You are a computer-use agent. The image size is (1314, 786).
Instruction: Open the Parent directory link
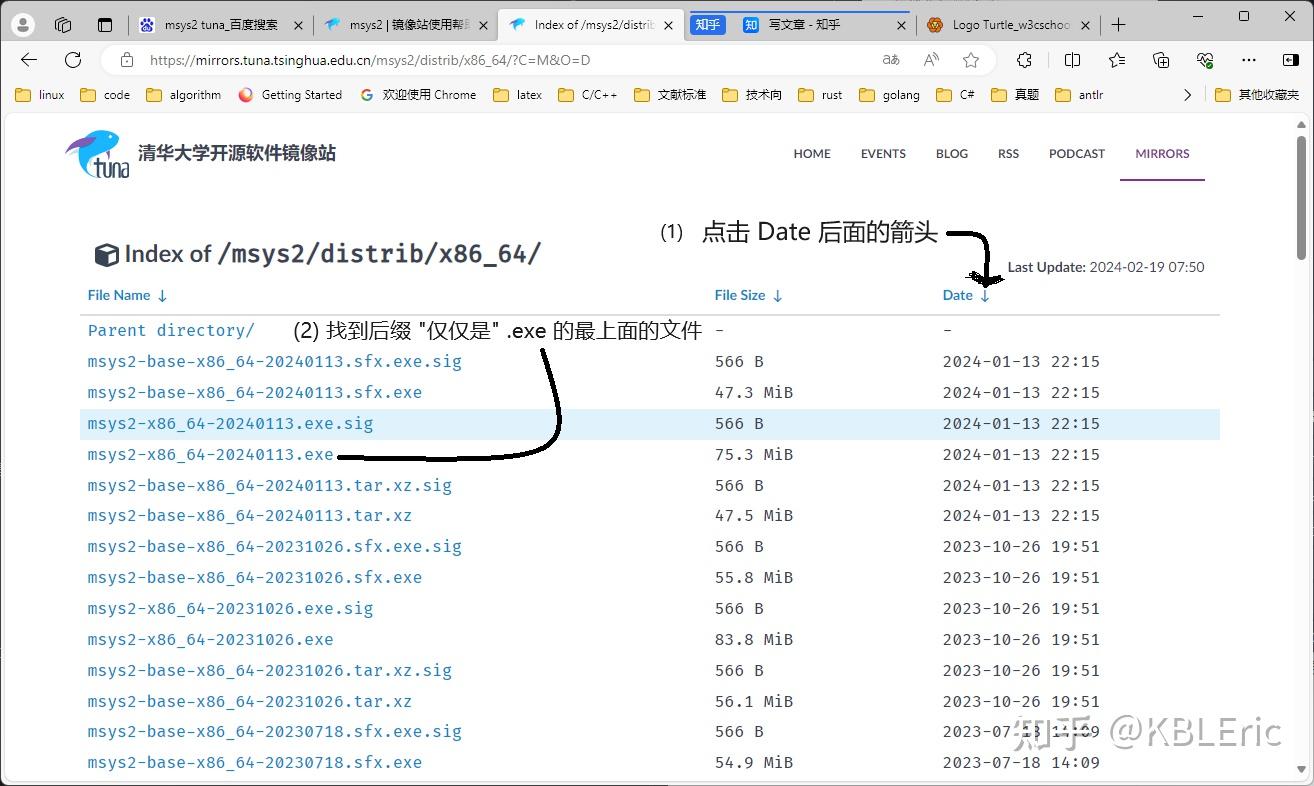(x=170, y=330)
